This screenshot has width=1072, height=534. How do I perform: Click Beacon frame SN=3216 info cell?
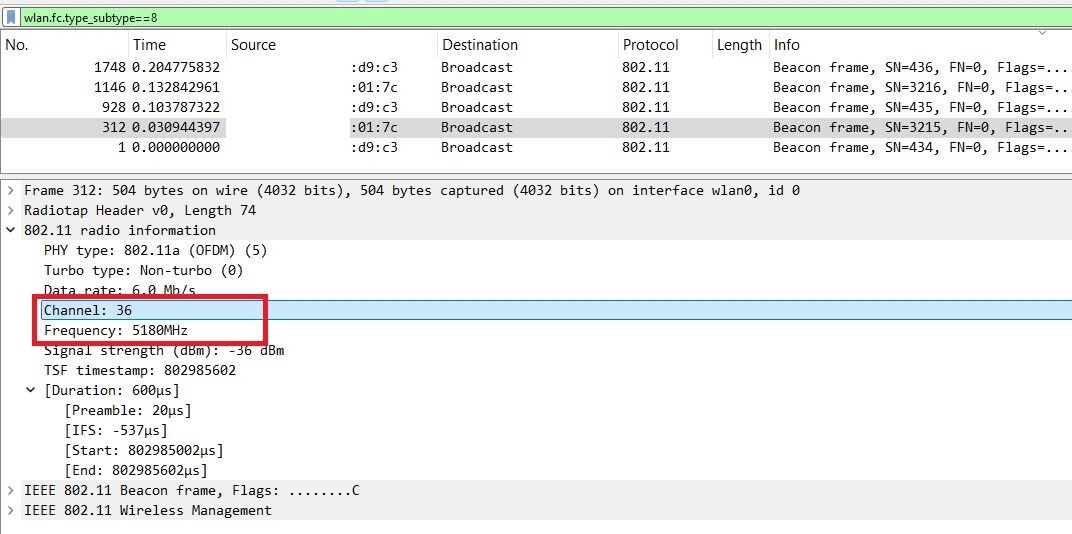[920, 88]
